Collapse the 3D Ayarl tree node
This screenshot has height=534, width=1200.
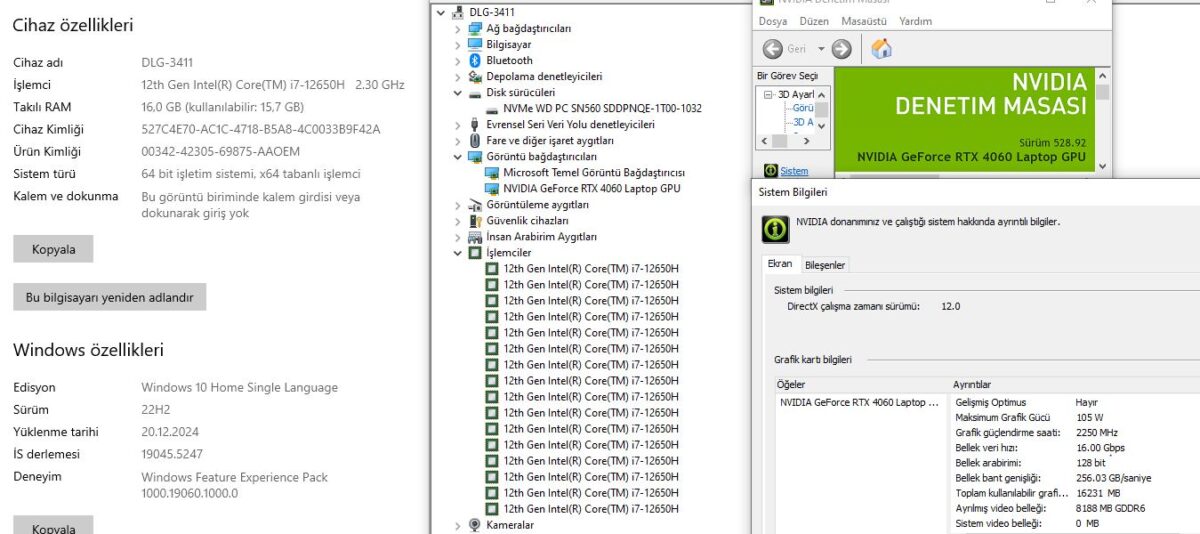tap(769, 95)
